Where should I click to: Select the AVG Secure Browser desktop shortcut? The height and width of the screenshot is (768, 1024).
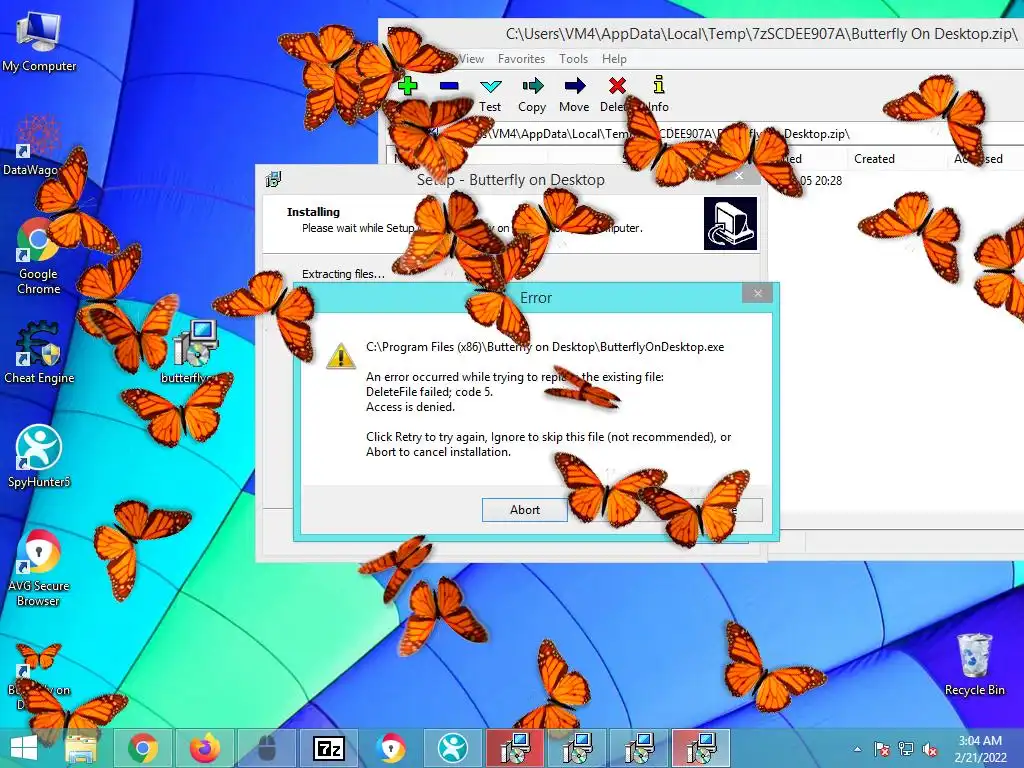[x=39, y=567]
